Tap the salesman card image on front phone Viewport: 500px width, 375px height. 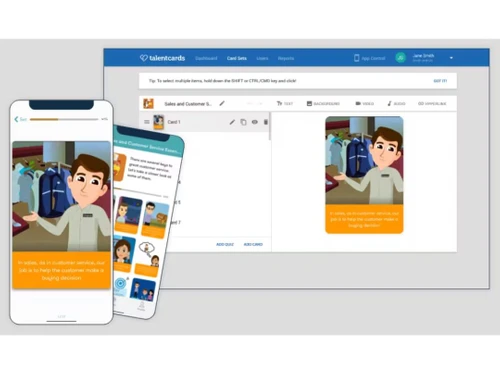coord(62,196)
